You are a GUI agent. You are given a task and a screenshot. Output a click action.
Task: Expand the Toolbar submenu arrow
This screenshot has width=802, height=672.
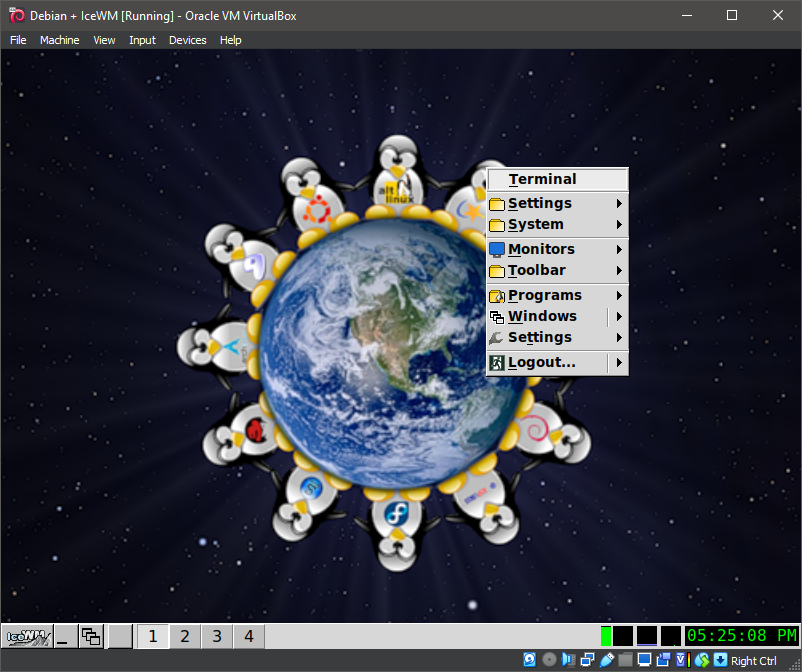click(620, 271)
